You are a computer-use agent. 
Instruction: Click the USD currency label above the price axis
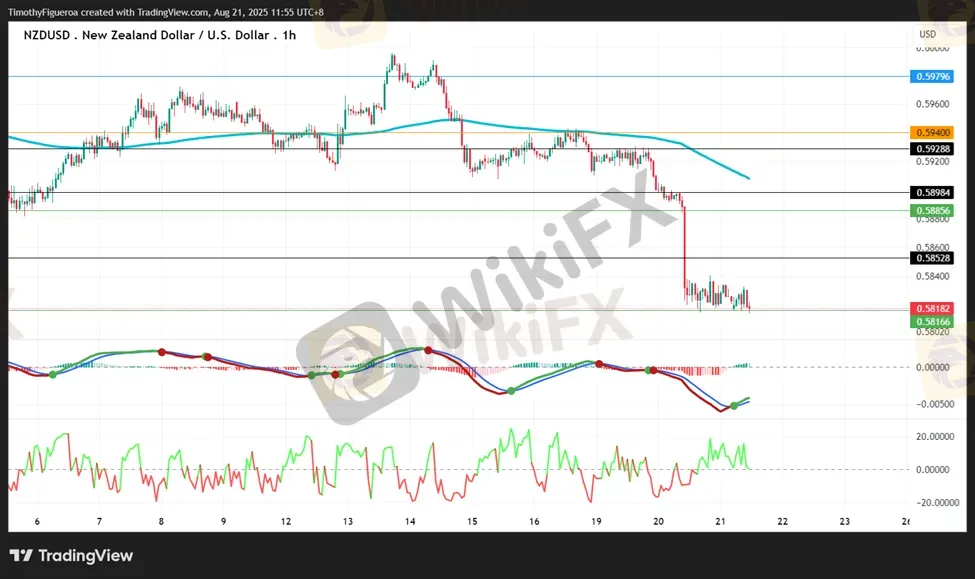tap(927, 34)
